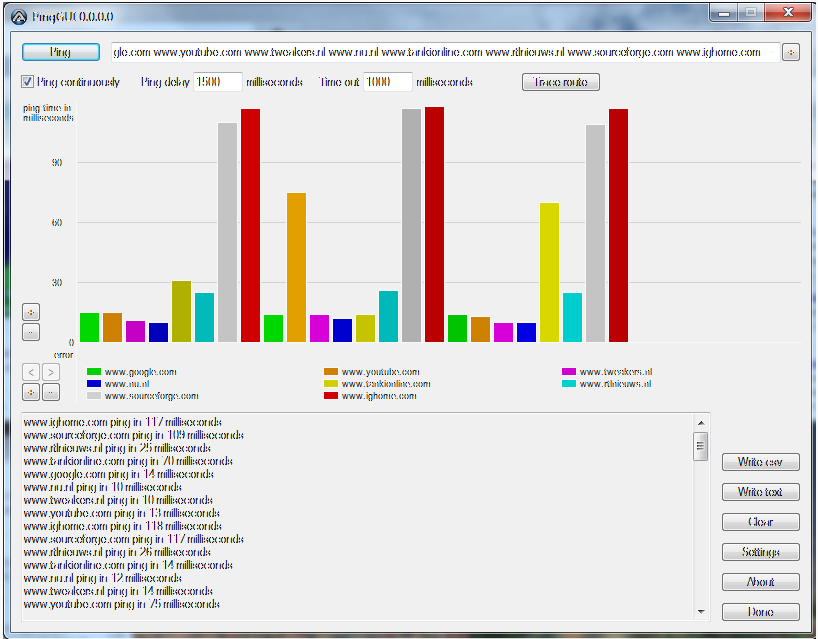Click the 90 label on the chart axis
This screenshot has width=818, height=639.
coord(57,163)
